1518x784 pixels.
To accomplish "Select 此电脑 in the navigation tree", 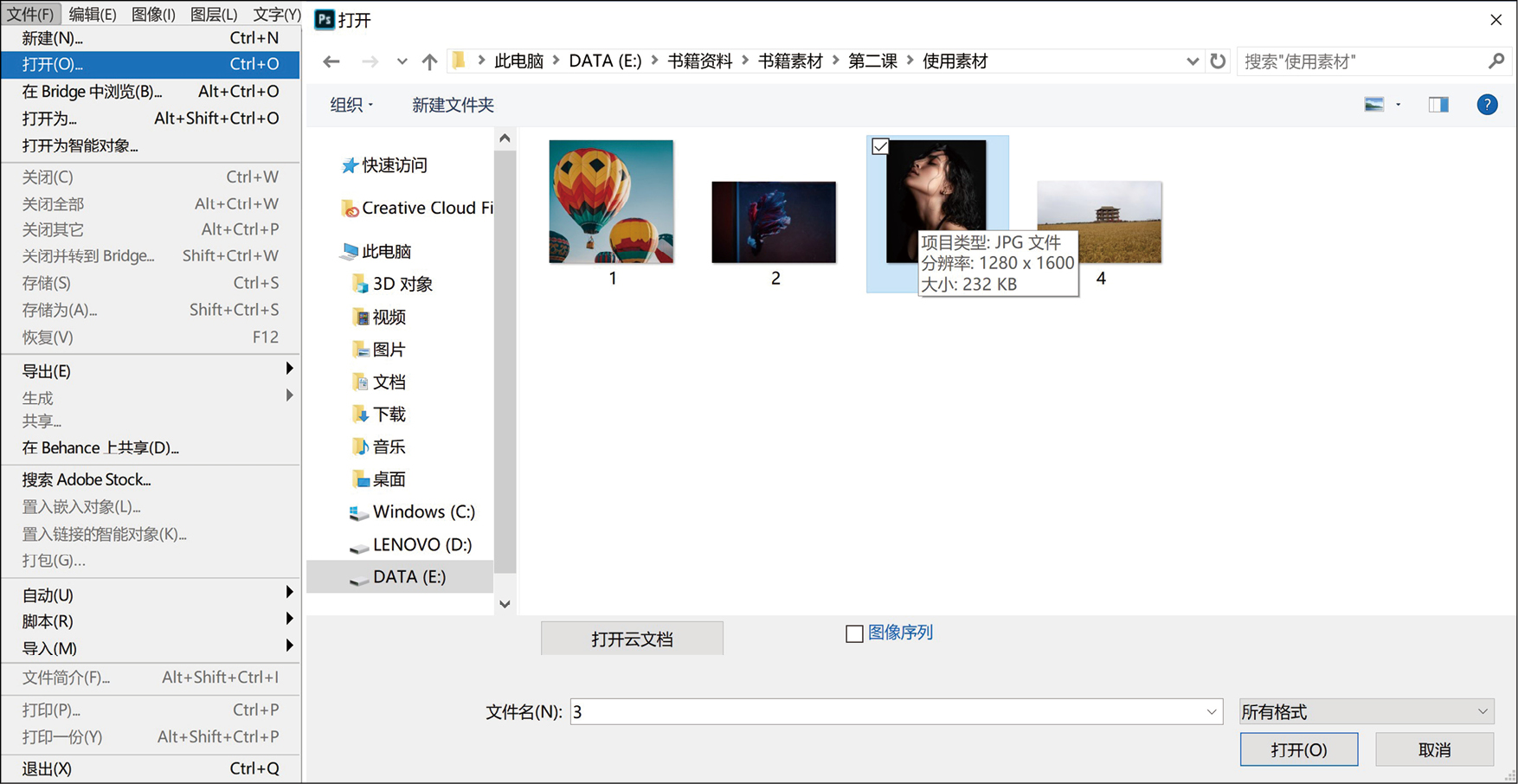I will point(376,251).
